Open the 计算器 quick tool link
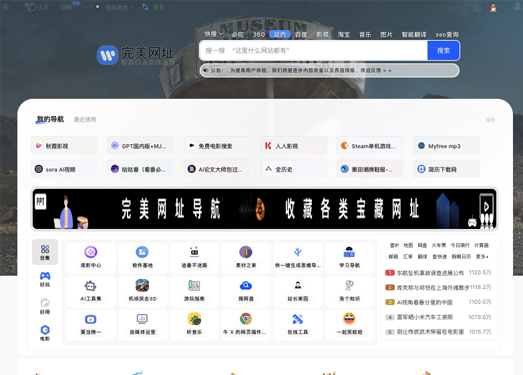This screenshot has height=375, width=523. coord(481,245)
